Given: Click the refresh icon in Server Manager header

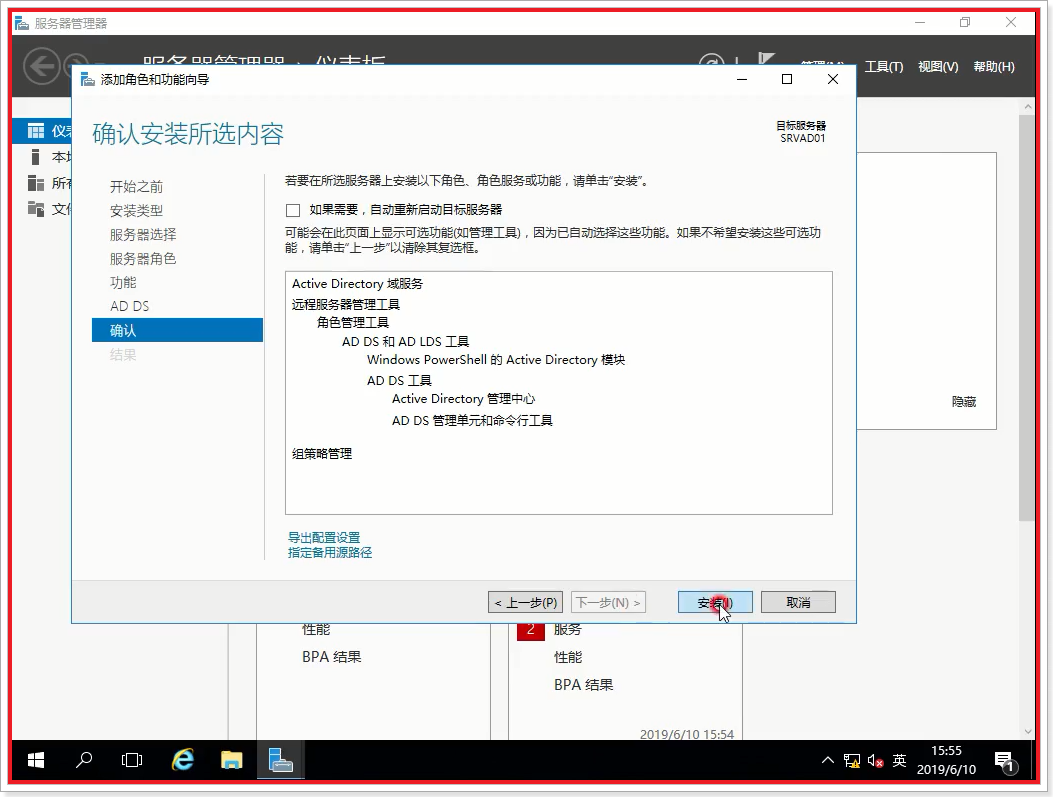Looking at the screenshot, I should 712,60.
